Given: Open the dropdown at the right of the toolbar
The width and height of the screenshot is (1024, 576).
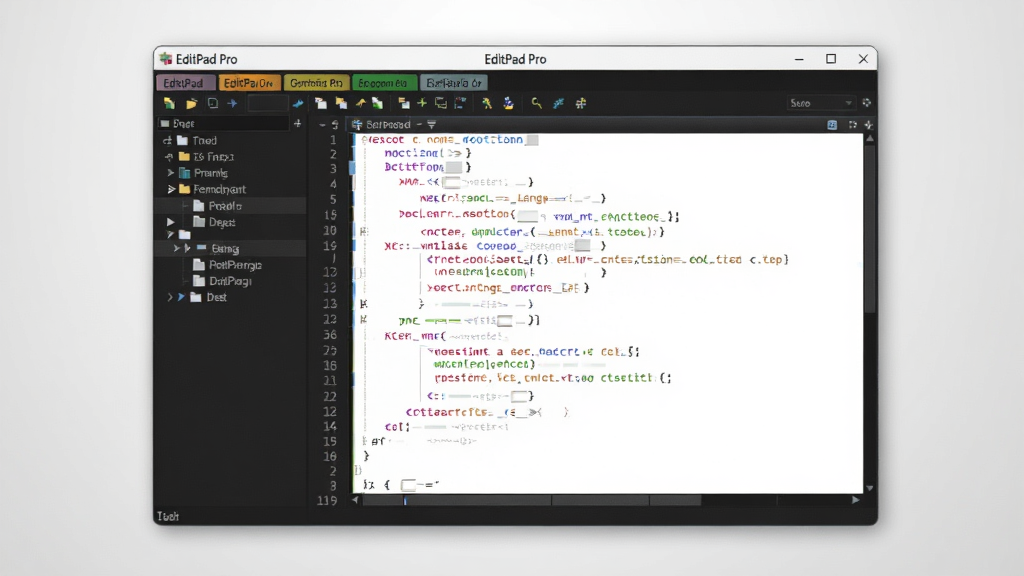Looking at the screenshot, I should (821, 103).
